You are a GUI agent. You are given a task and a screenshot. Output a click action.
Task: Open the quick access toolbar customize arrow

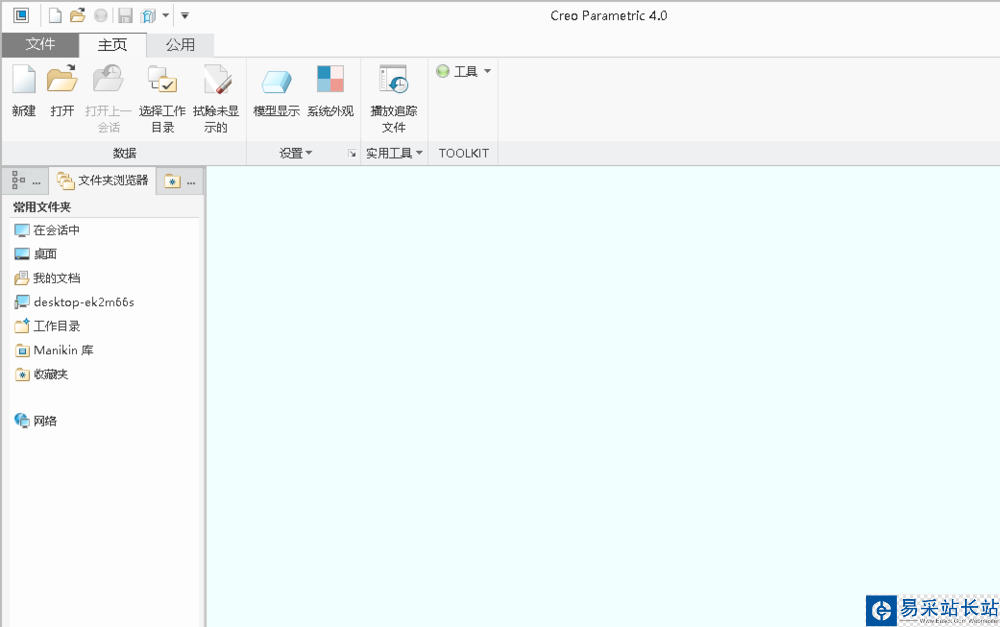185,15
